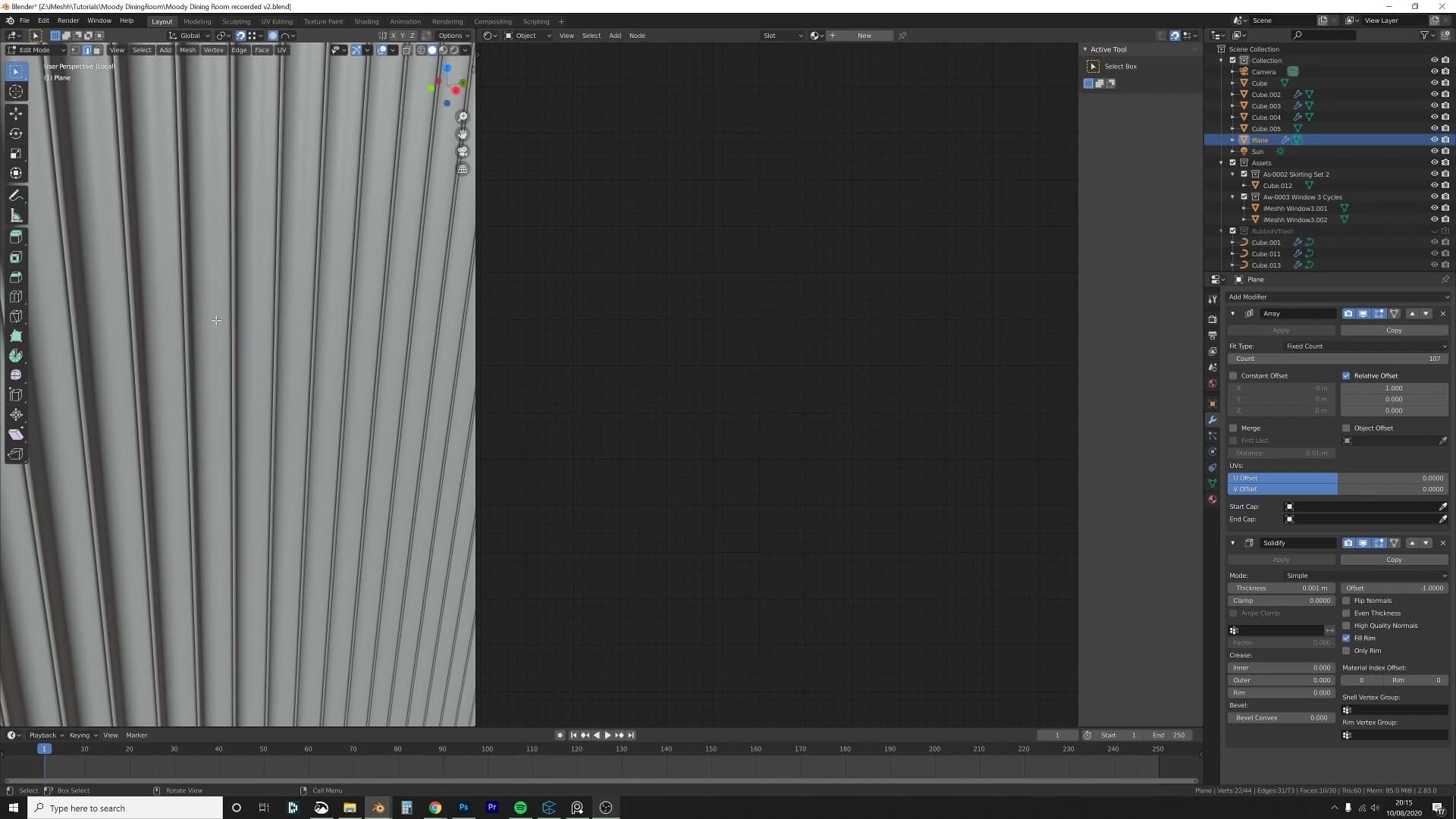Select the Bevel tool

click(x=16, y=278)
